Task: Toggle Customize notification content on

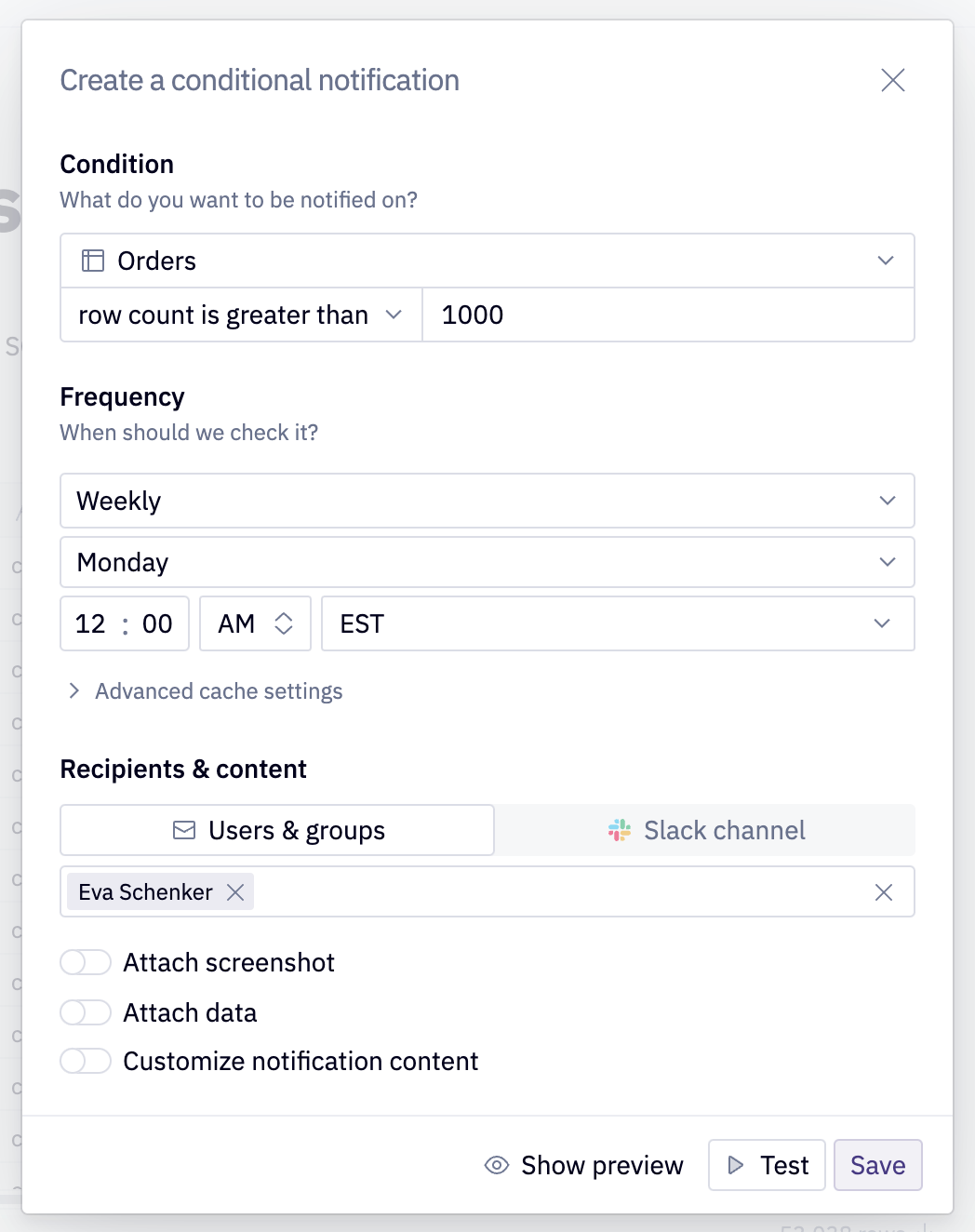Action: pos(86,1061)
